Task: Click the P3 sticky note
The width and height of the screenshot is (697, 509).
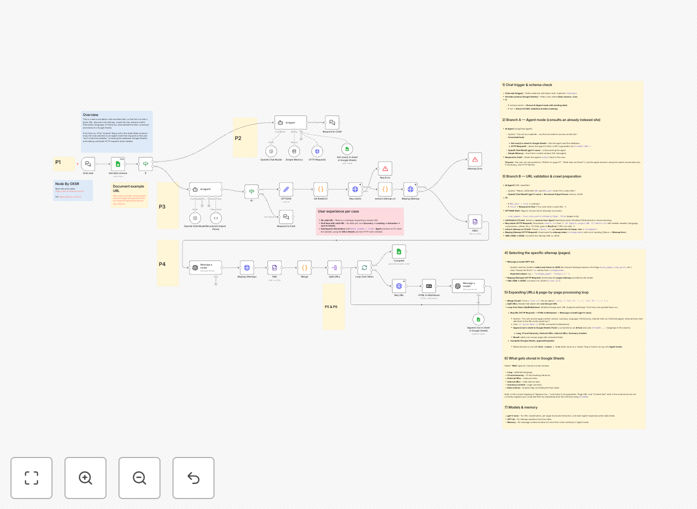Action: [x=168, y=205]
